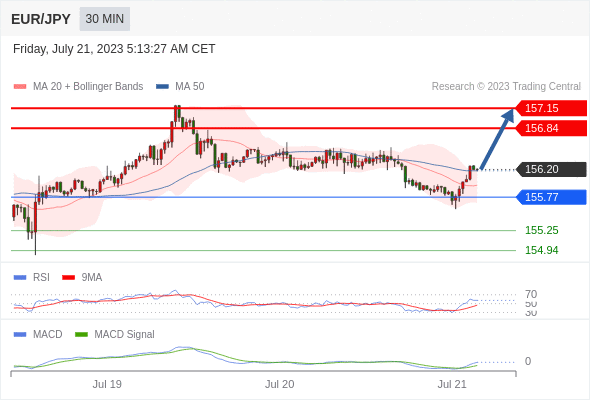
Task: Click the MA 20 Bollinger Bands legend swatch
Action: tap(20, 87)
